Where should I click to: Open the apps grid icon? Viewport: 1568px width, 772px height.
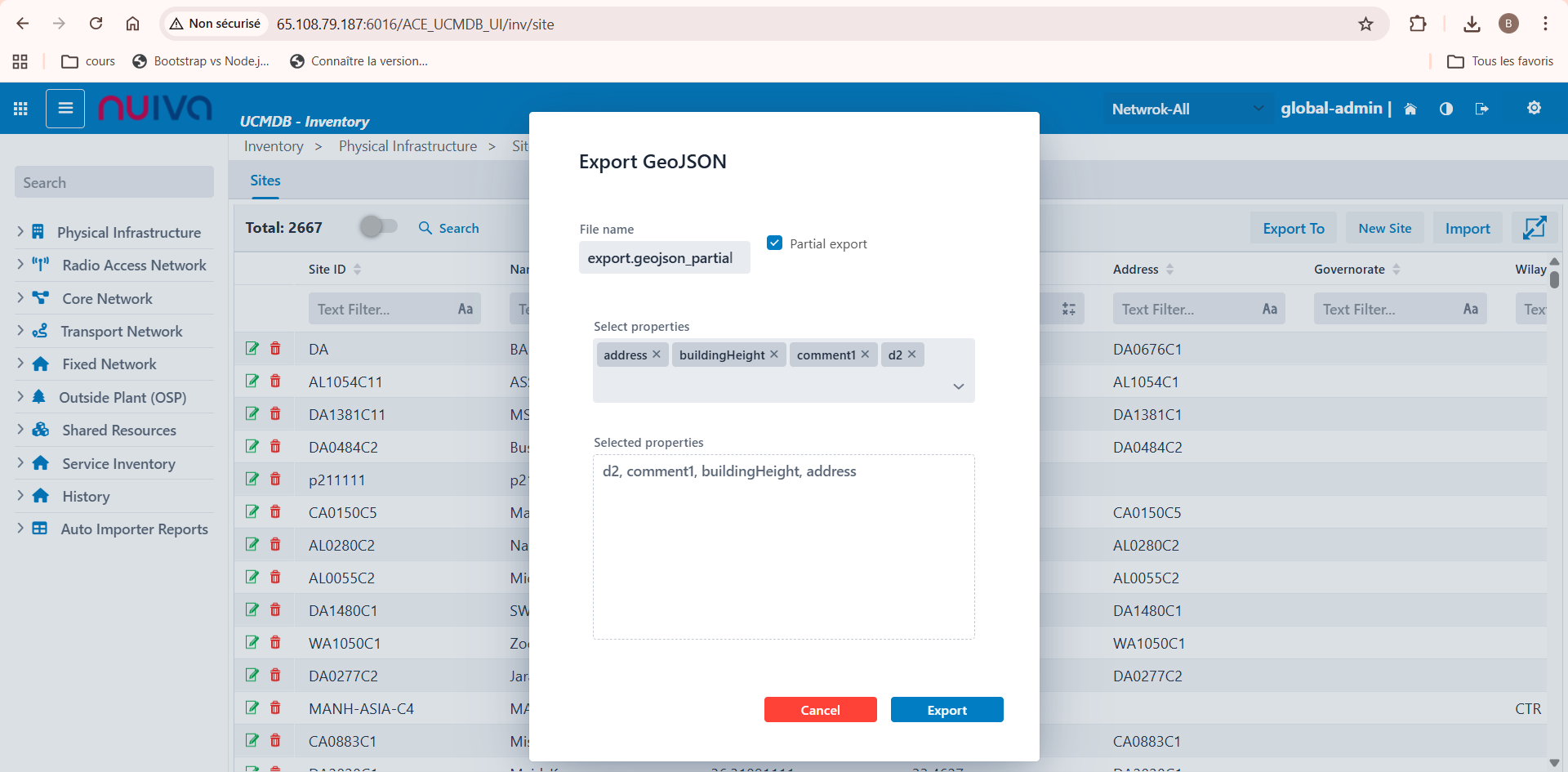(21, 109)
